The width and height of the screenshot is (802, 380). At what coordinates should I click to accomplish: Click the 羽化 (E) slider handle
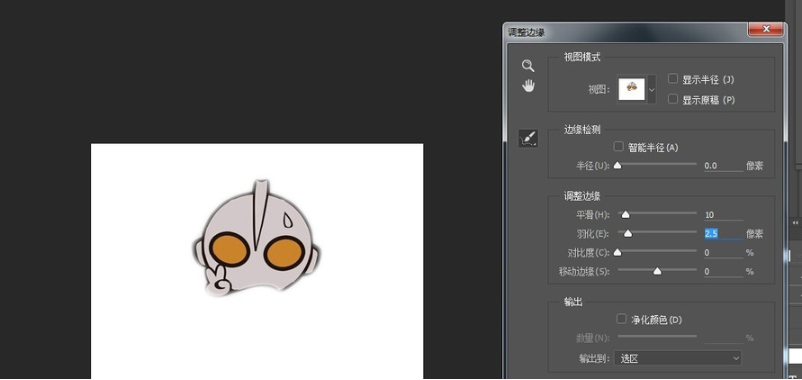[x=628, y=233]
